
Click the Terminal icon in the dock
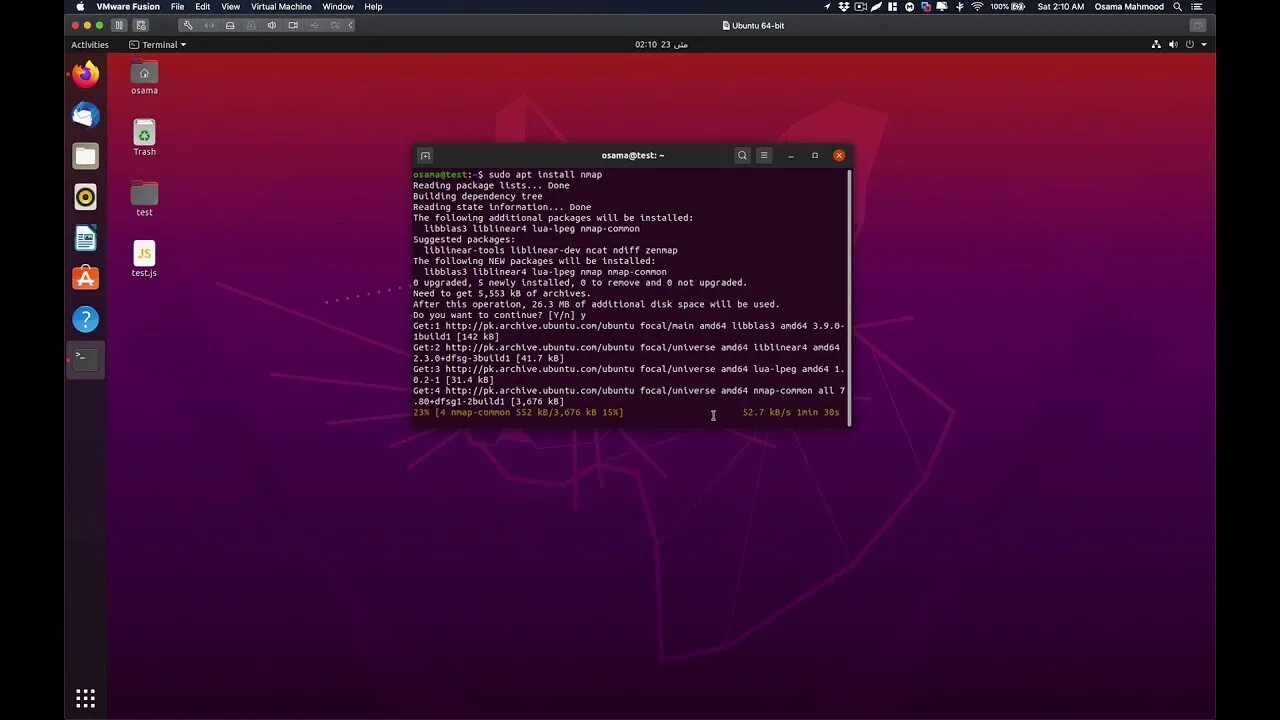tap(86, 359)
